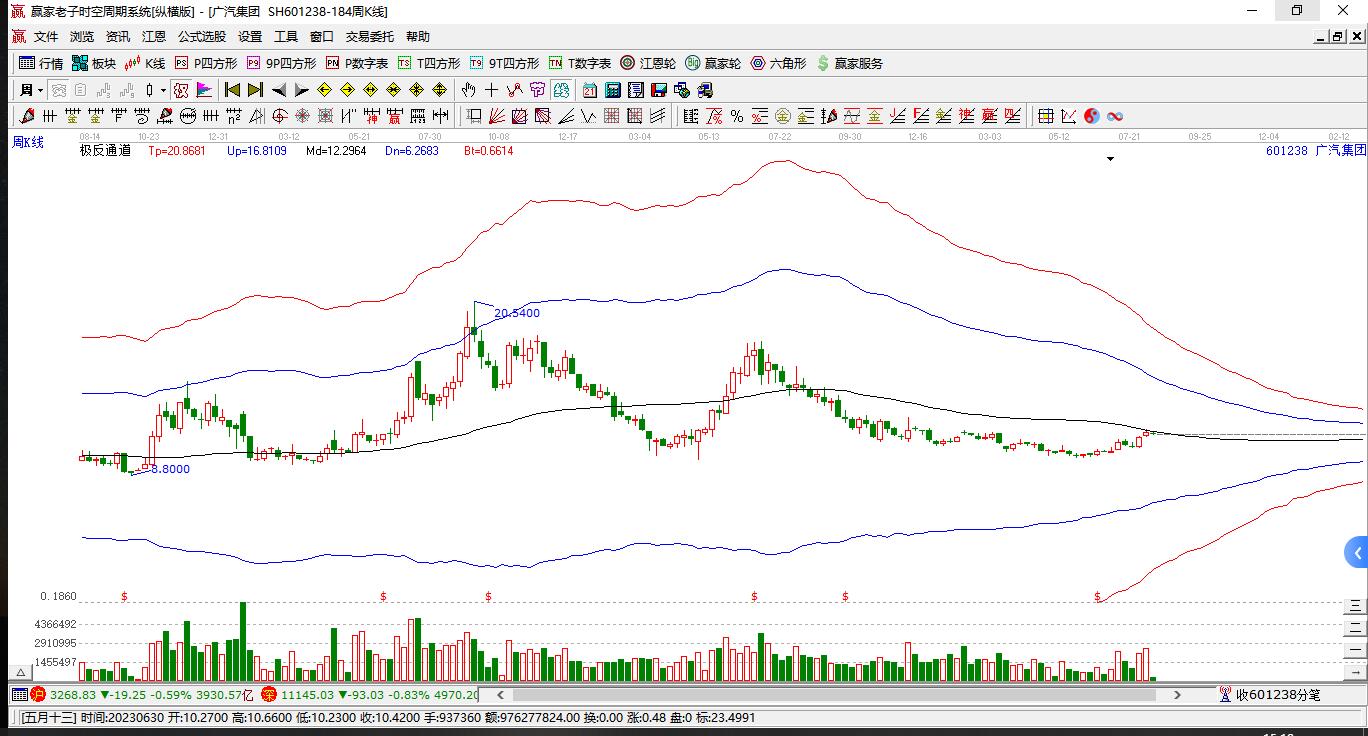
Task: Select the red pencil drawing tool
Action: click(27, 116)
